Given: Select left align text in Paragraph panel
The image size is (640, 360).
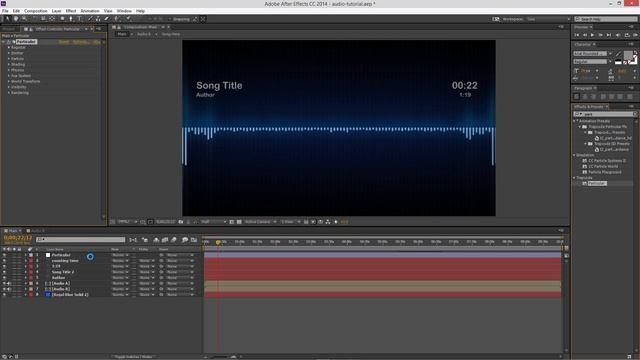Looking at the screenshot, I should [576, 97].
